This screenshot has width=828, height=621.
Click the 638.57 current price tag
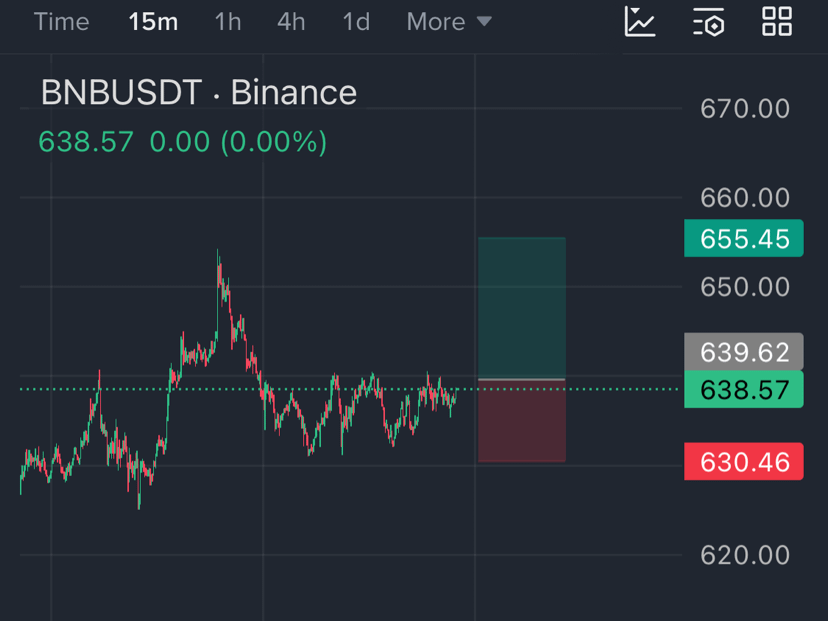744,389
